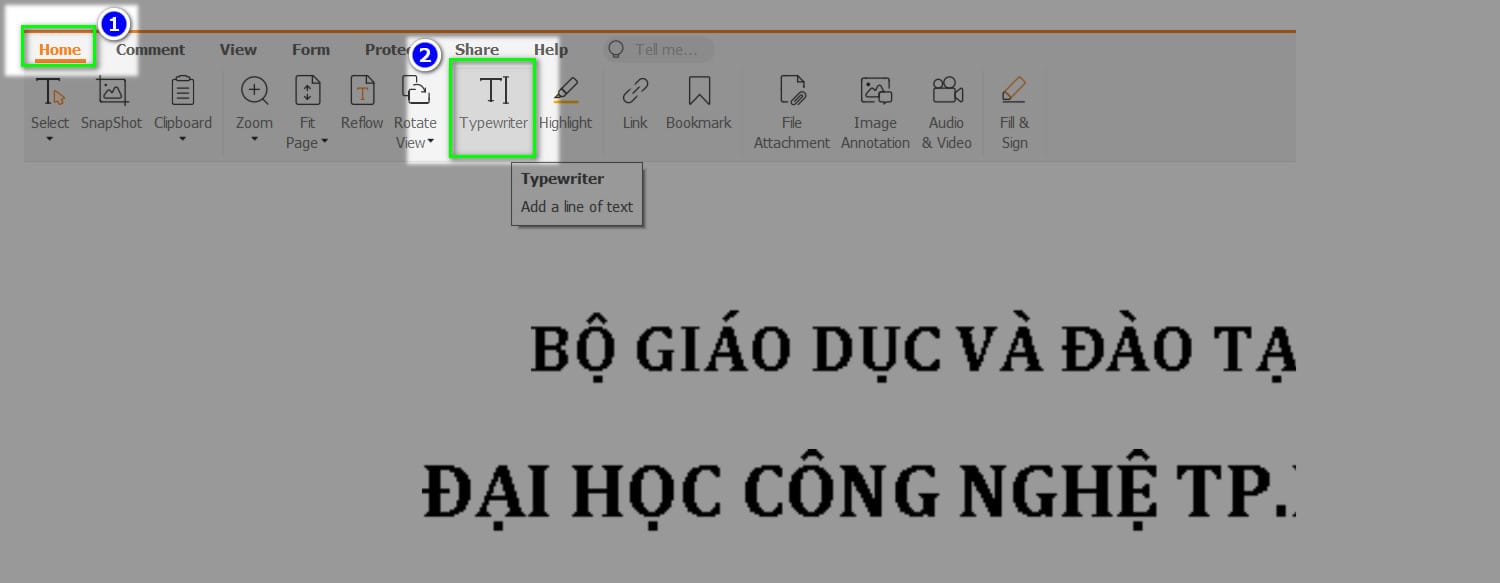Choose the Fit Page icon
Screen dimensions: 1500x583
(x=308, y=91)
